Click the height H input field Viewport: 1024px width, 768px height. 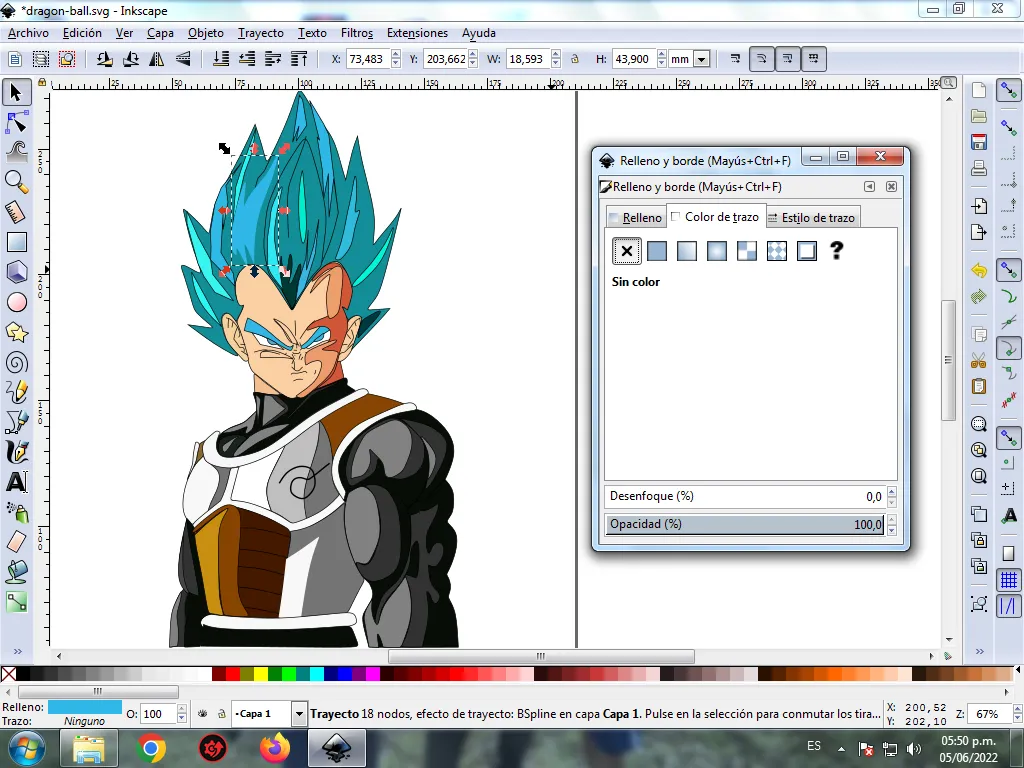pyautogui.click(x=633, y=59)
